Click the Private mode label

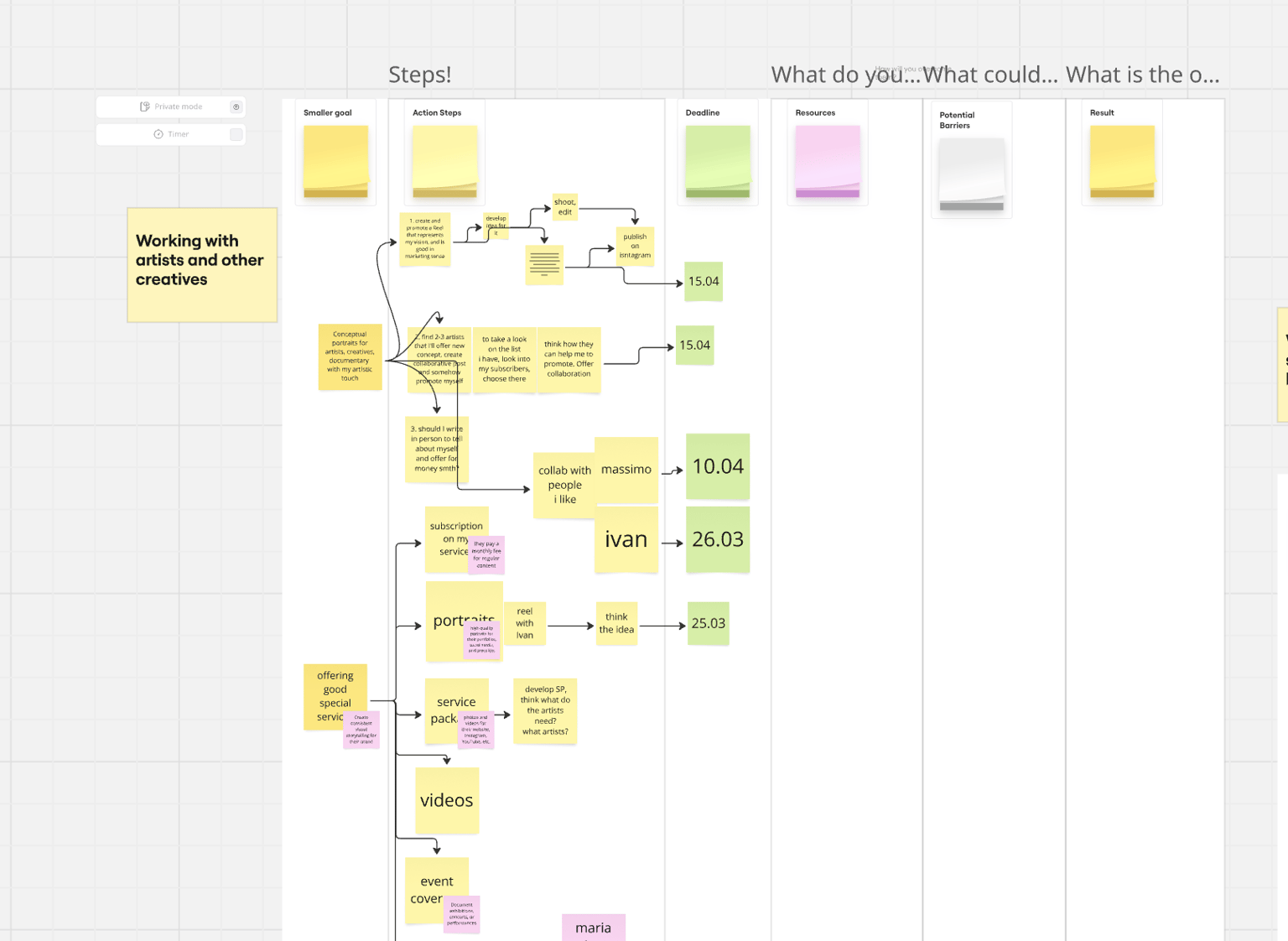178,107
